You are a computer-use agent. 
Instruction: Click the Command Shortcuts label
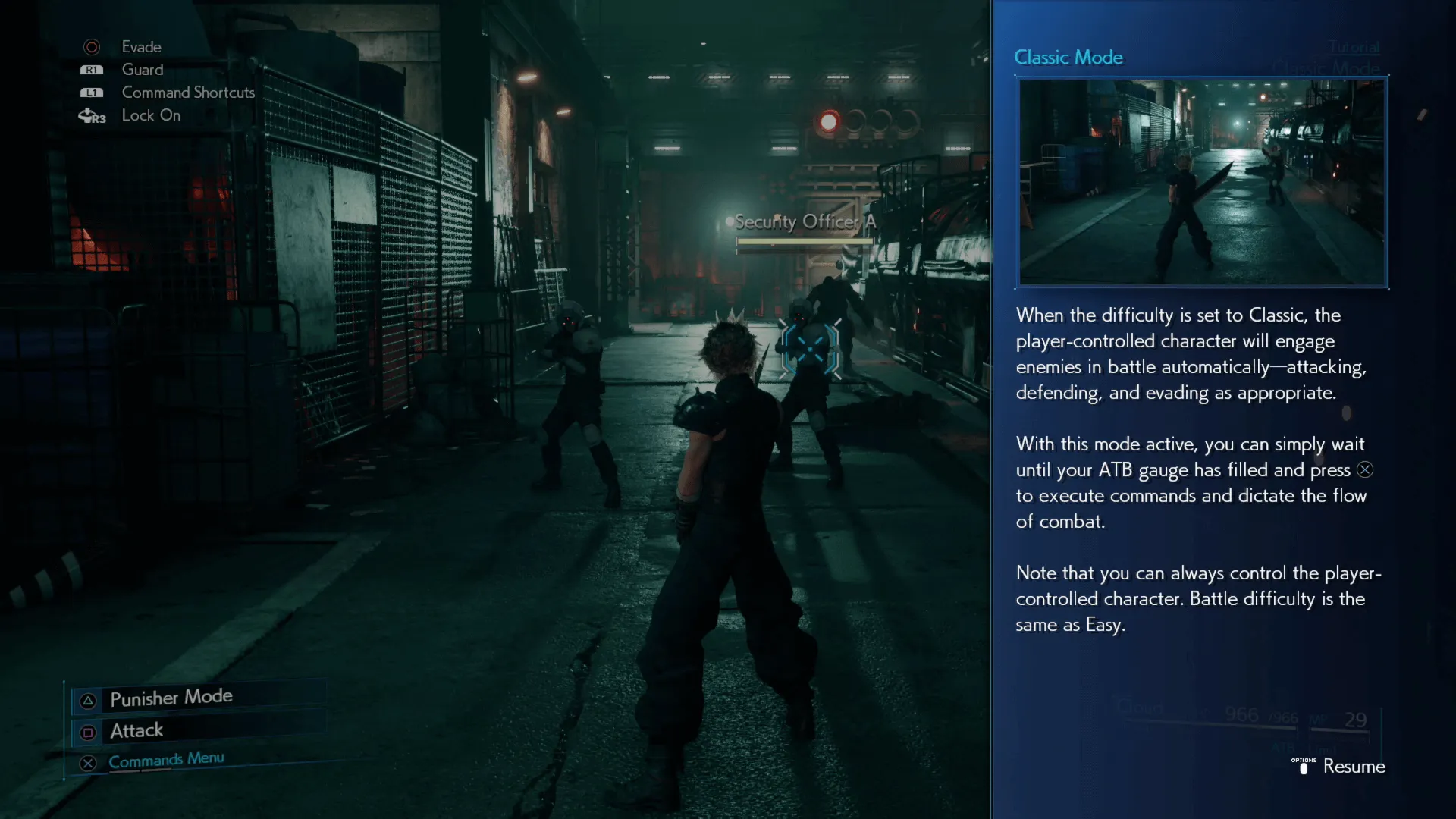188,93
